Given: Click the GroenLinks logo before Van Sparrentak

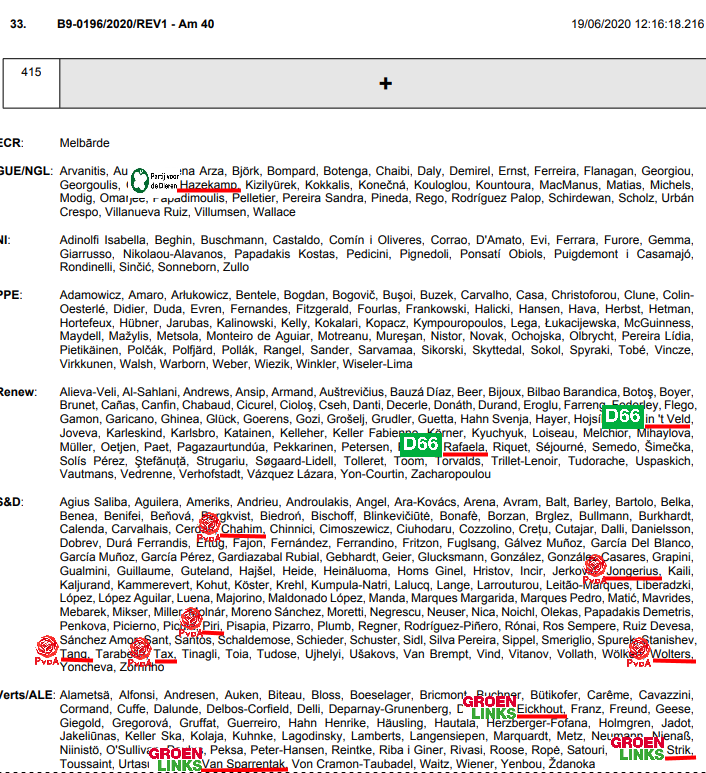Looking at the screenshot, I should coord(176,760).
